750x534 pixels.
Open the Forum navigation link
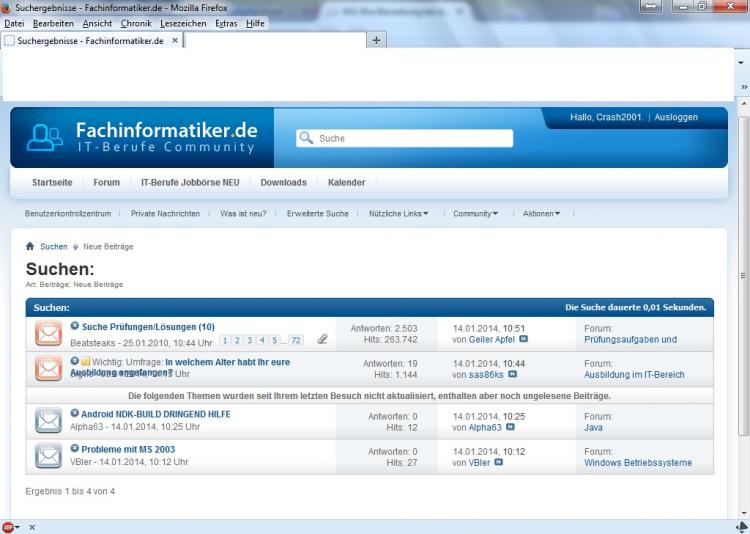(107, 182)
